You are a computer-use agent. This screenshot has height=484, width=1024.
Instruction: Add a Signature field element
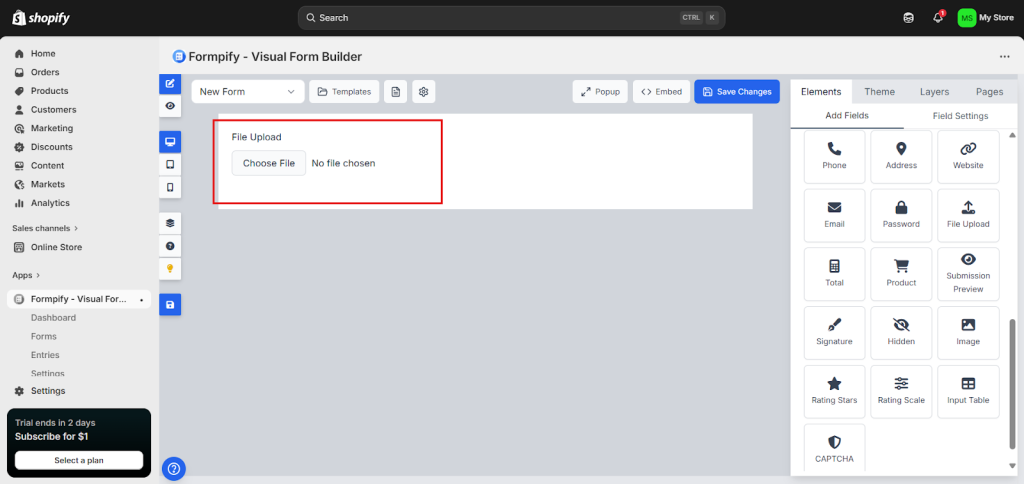834,332
